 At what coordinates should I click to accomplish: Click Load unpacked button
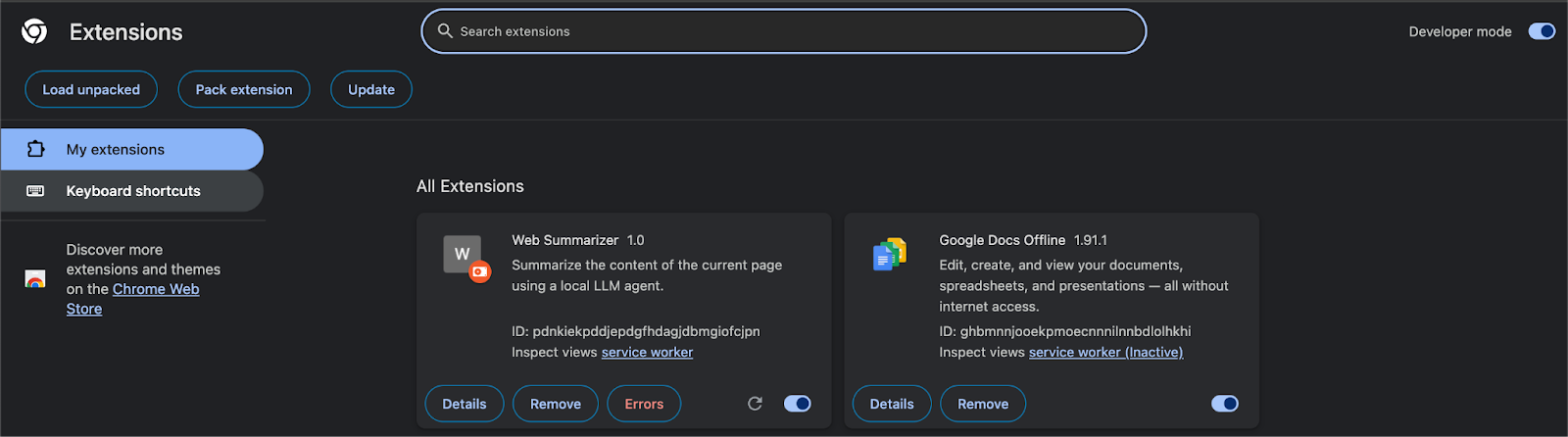(x=91, y=89)
